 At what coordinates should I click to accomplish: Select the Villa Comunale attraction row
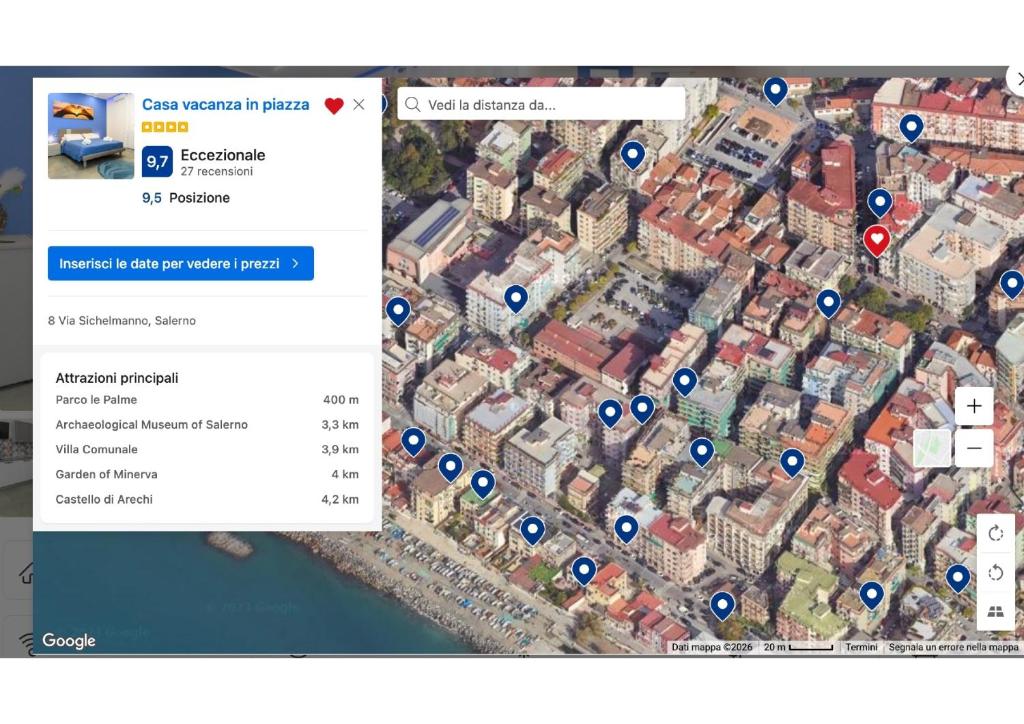(x=207, y=449)
